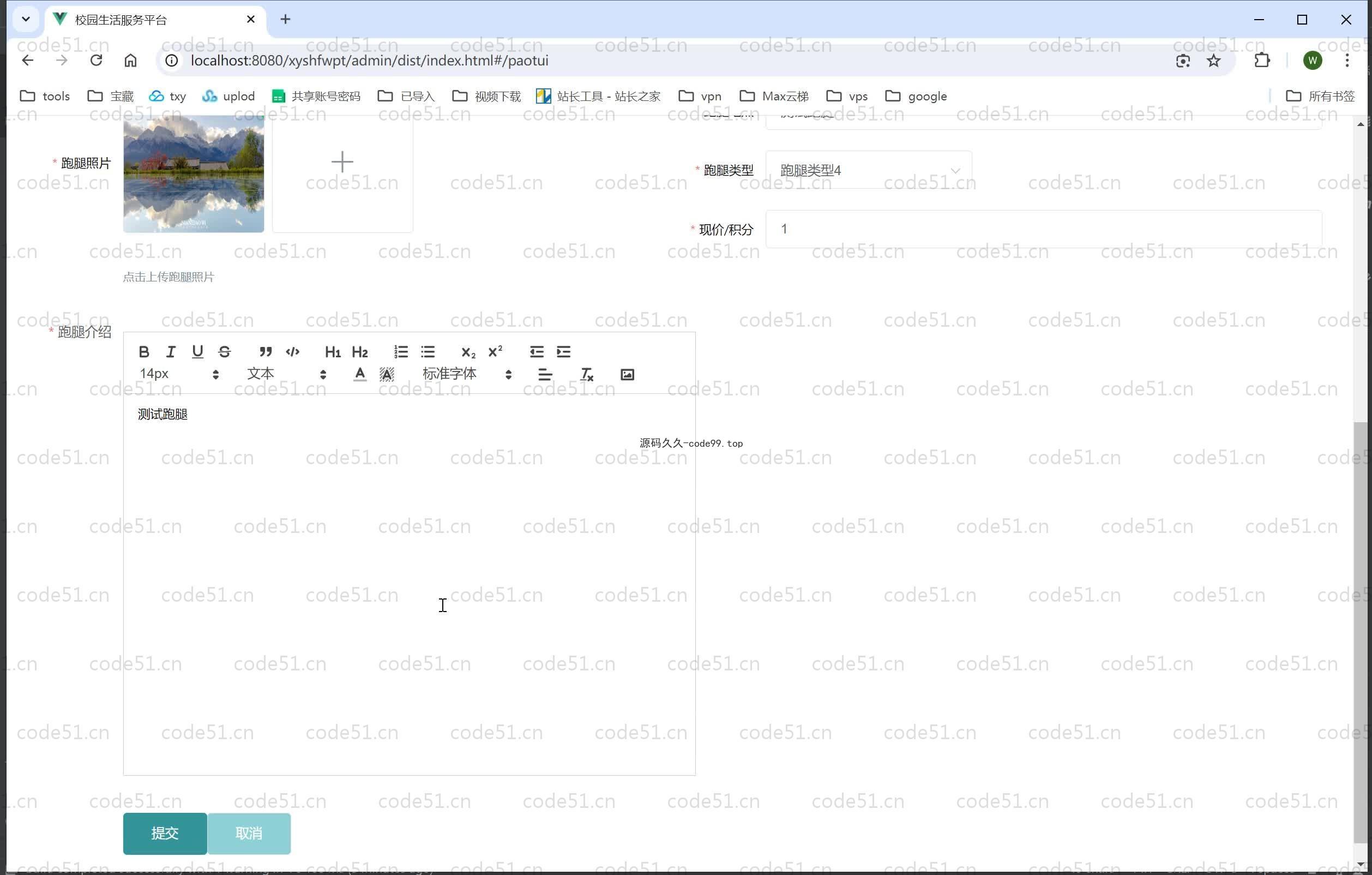Open the 所有书签 all bookmarks folder
The image size is (1372, 875).
tap(1320, 97)
